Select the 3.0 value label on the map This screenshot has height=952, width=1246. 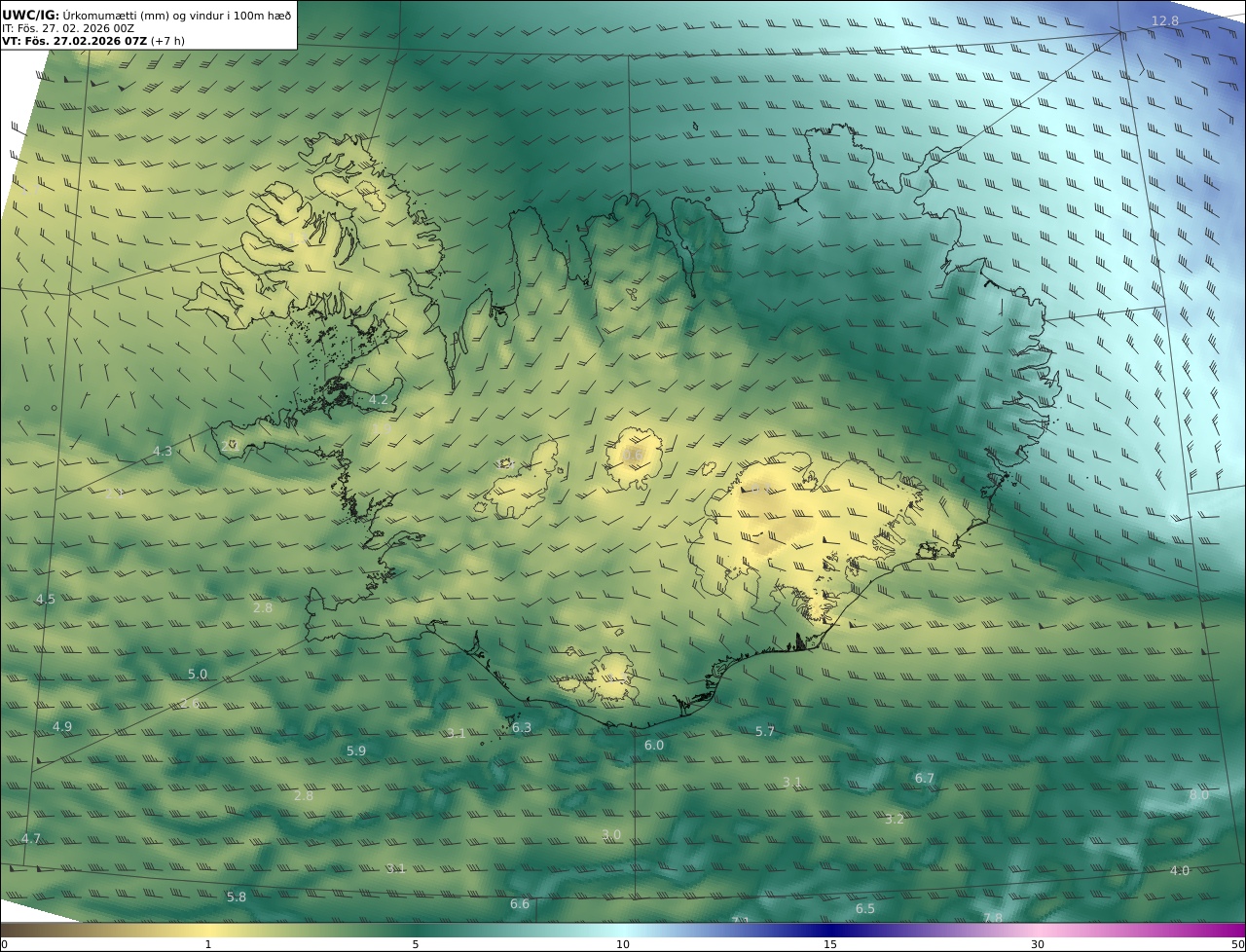click(x=611, y=834)
